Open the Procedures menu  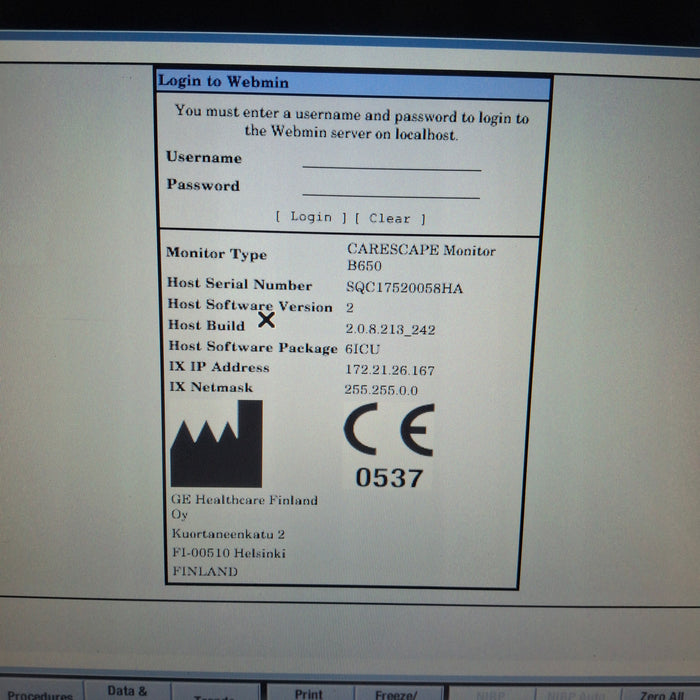(40, 693)
